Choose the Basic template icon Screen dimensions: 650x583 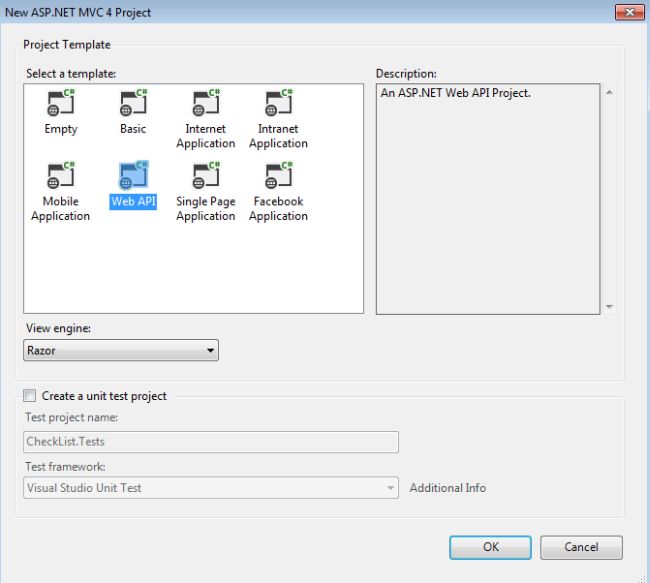tap(133, 105)
